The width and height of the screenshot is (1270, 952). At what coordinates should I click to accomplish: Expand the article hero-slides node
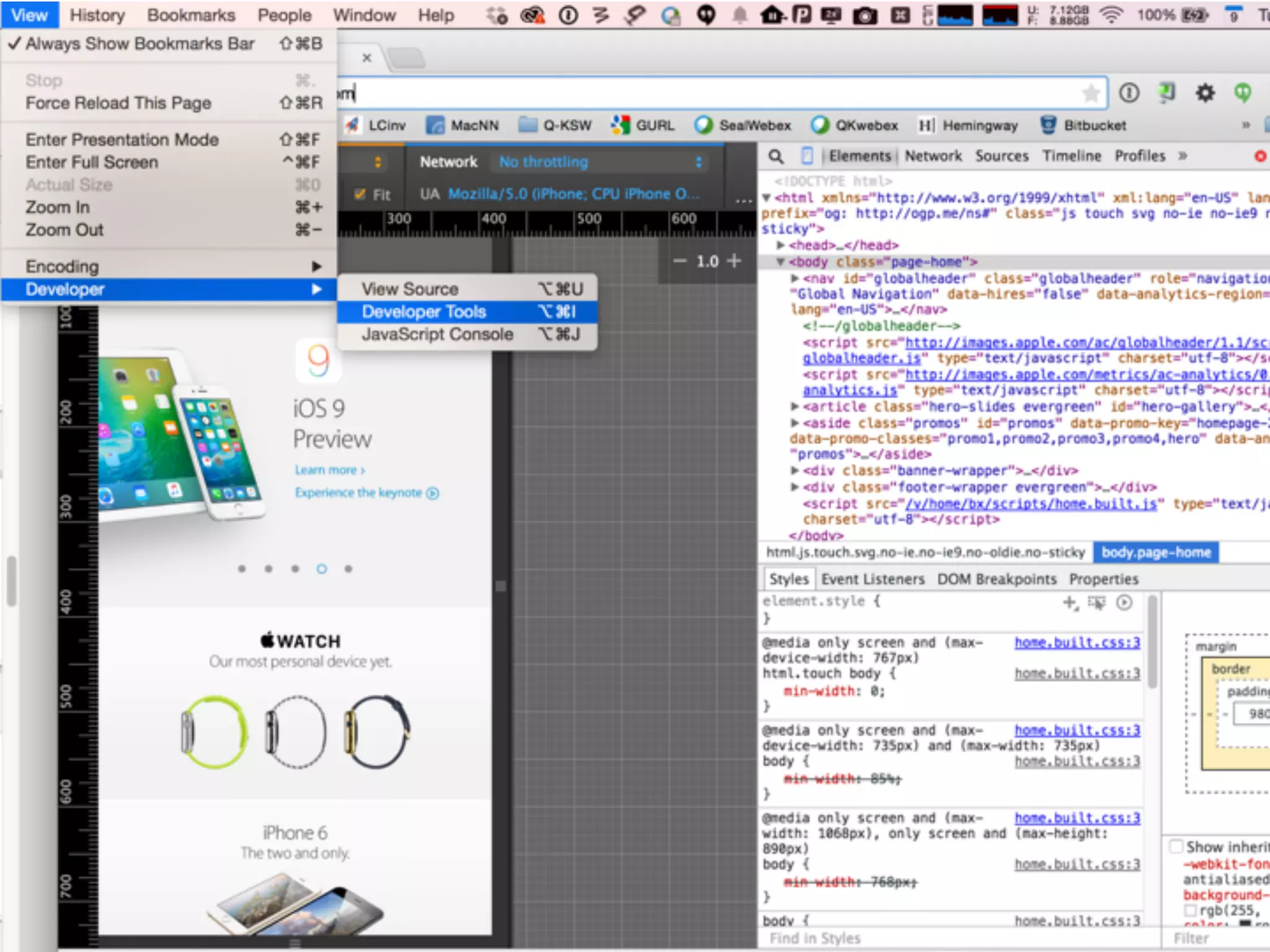pos(794,407)
